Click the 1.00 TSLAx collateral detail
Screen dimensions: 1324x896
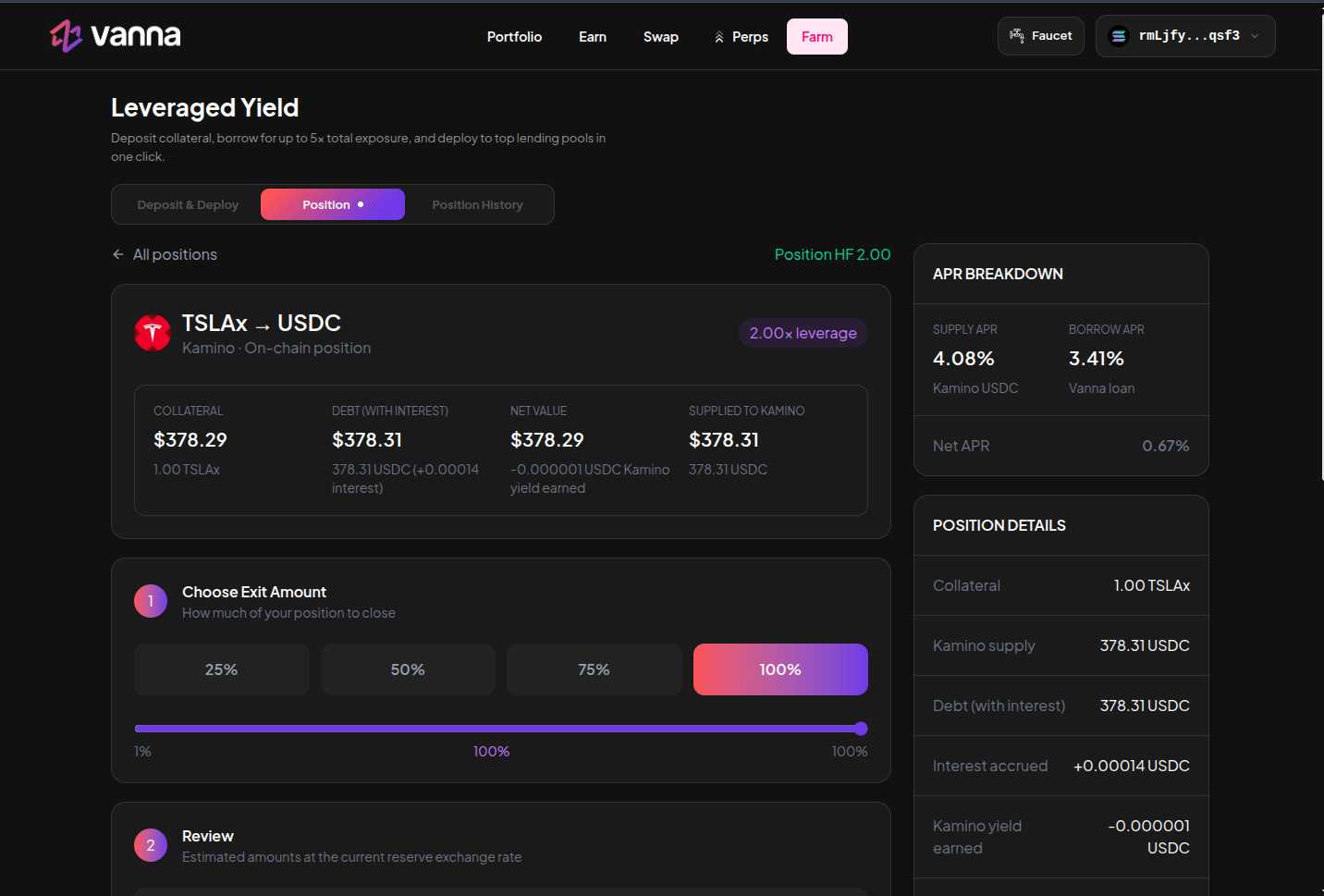(x=1151, y=585)
